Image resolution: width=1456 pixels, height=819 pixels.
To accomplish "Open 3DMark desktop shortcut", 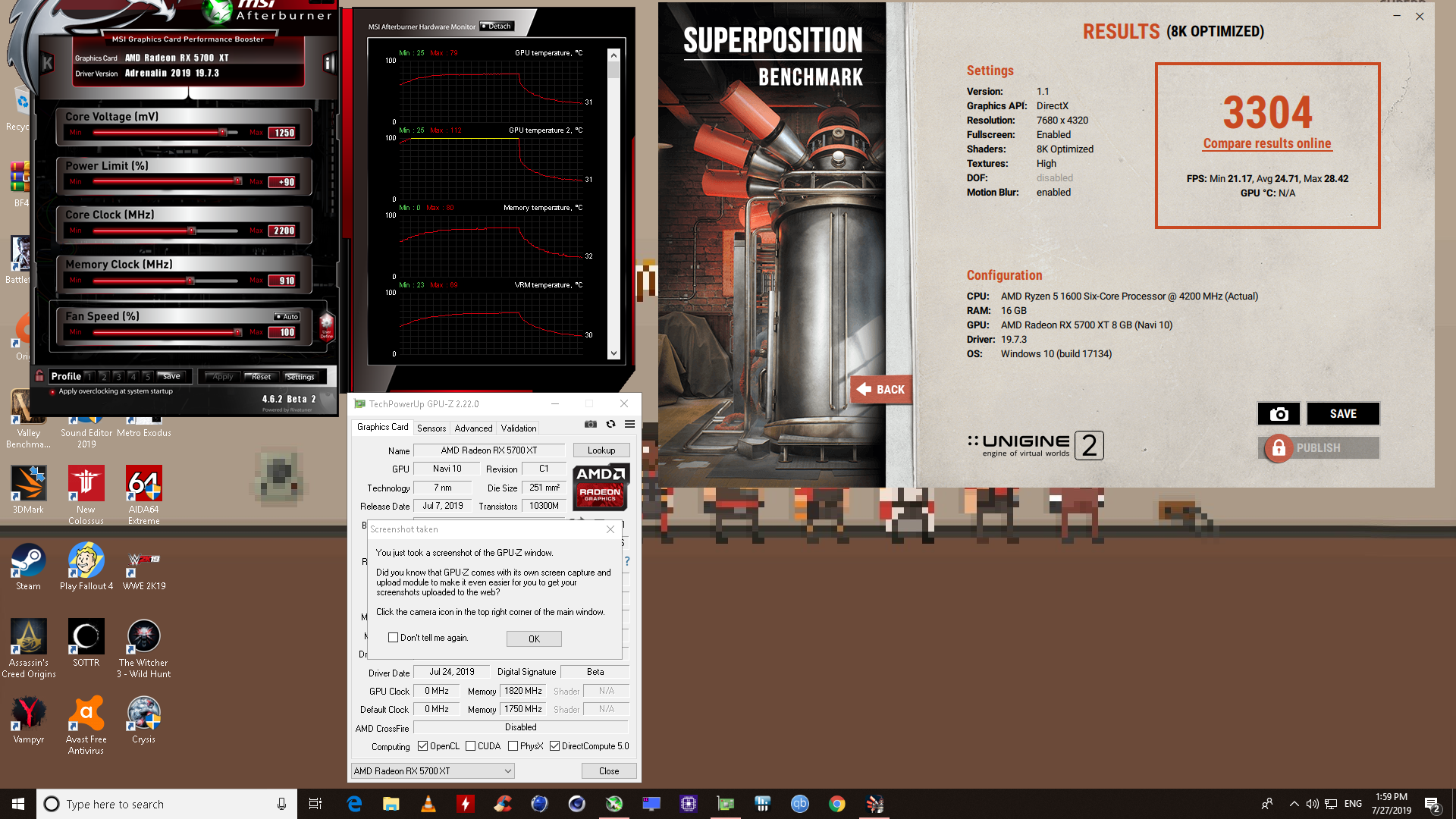I will click(28, 490).
